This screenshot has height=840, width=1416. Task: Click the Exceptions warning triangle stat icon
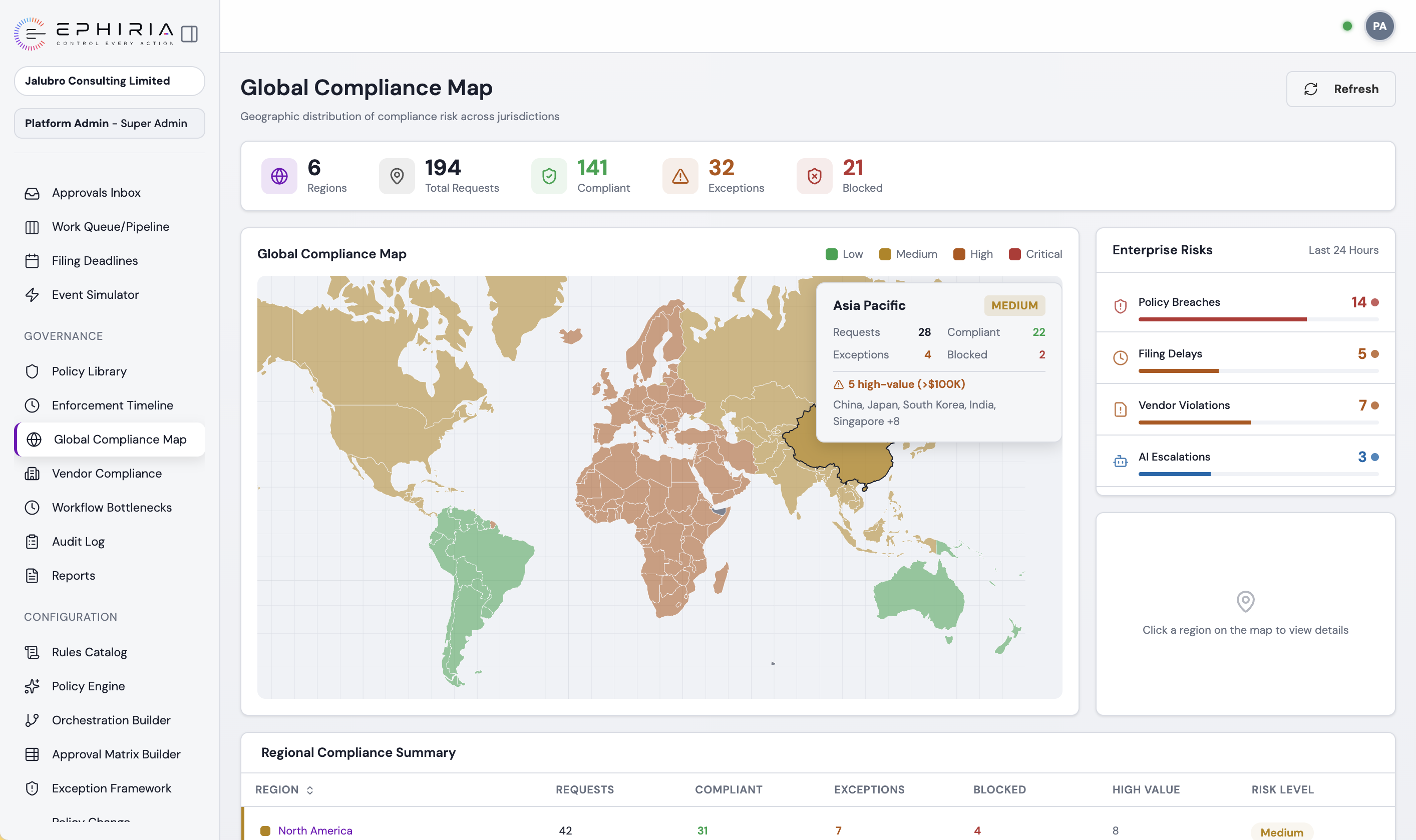point(680,176)
